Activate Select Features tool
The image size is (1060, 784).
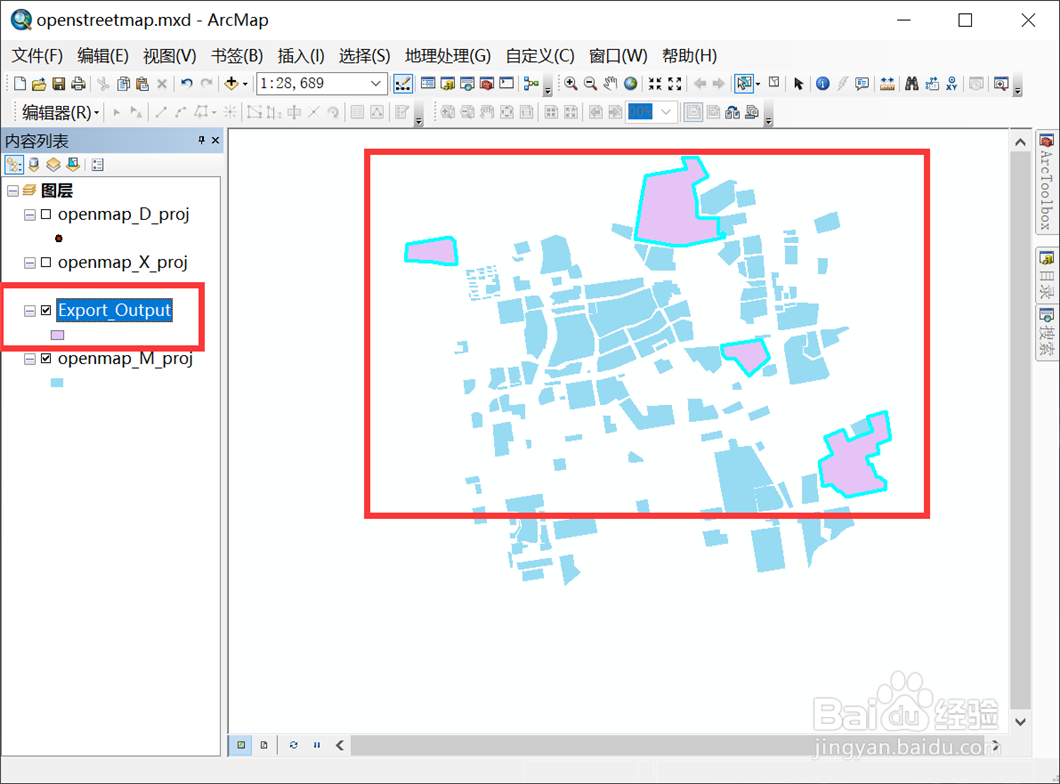(744, 84)
